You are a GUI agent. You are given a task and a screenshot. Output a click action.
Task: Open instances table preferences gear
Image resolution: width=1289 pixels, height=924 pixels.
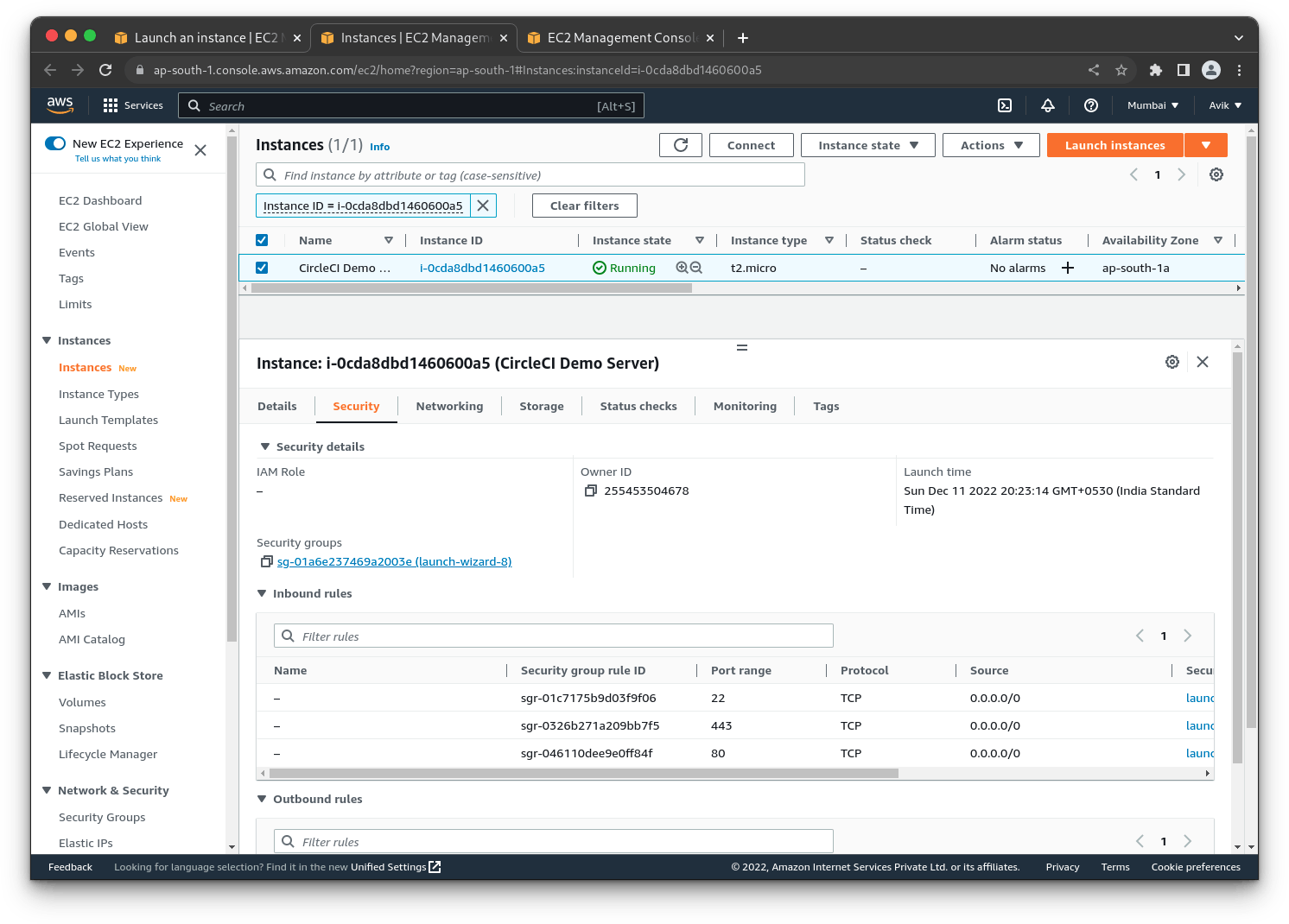tap(1216, 174)
